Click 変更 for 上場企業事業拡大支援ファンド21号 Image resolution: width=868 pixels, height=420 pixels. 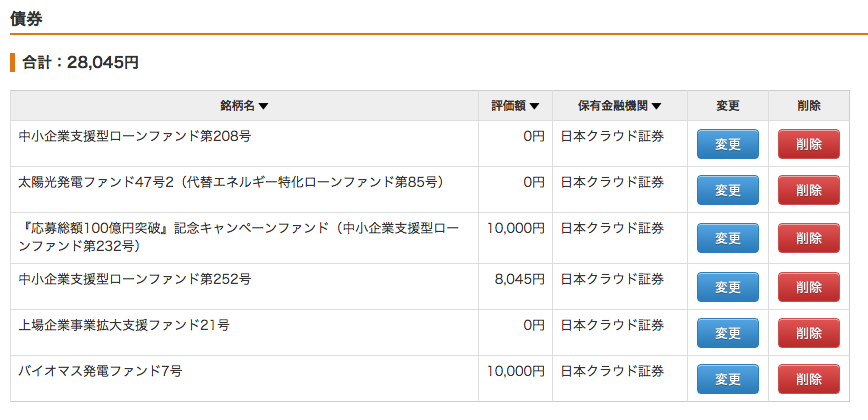(x=727, y=333)
